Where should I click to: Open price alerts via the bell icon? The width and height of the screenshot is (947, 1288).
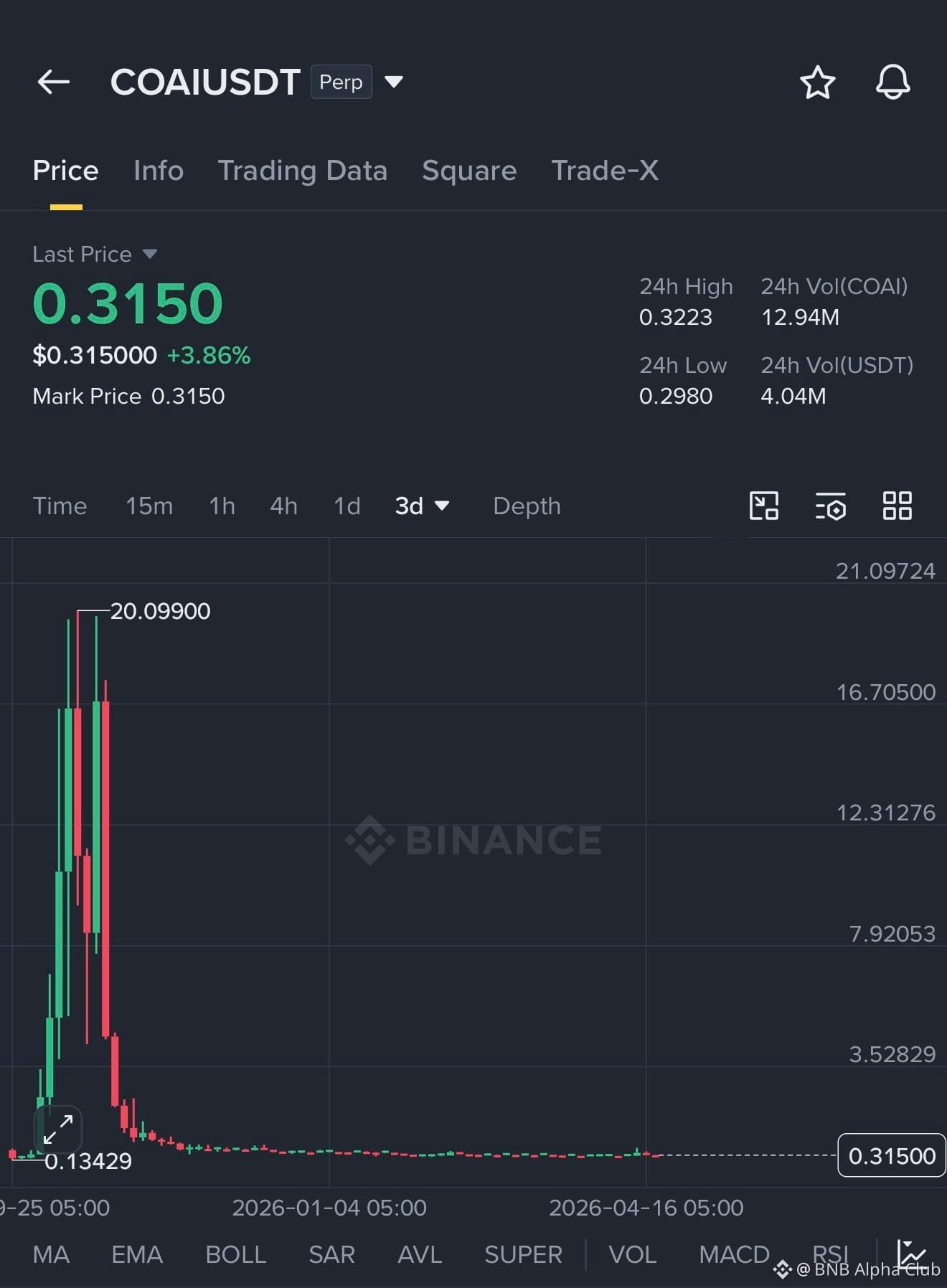tap(892, 82)
